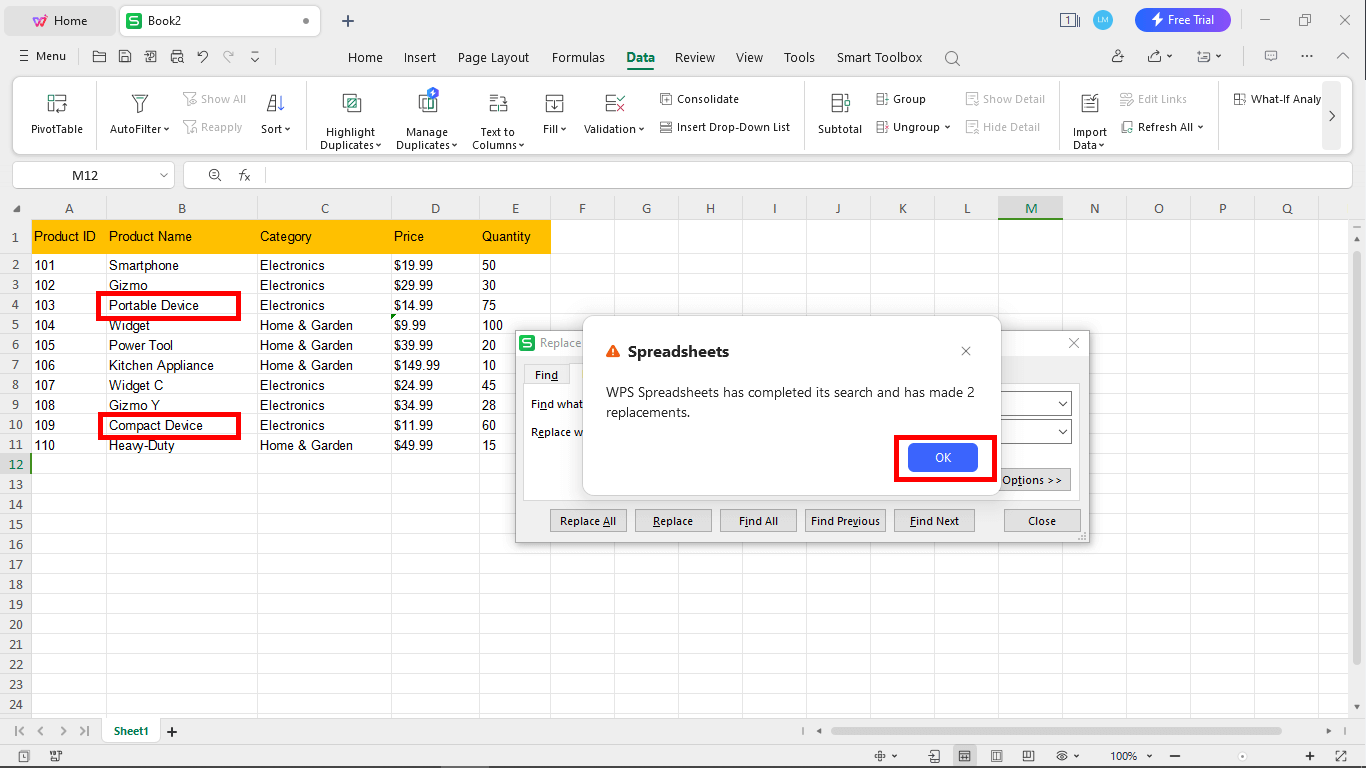Screen dimensions: 1366x768
Task: Click the Search icon in the ribbon
Action: point(951,57)
